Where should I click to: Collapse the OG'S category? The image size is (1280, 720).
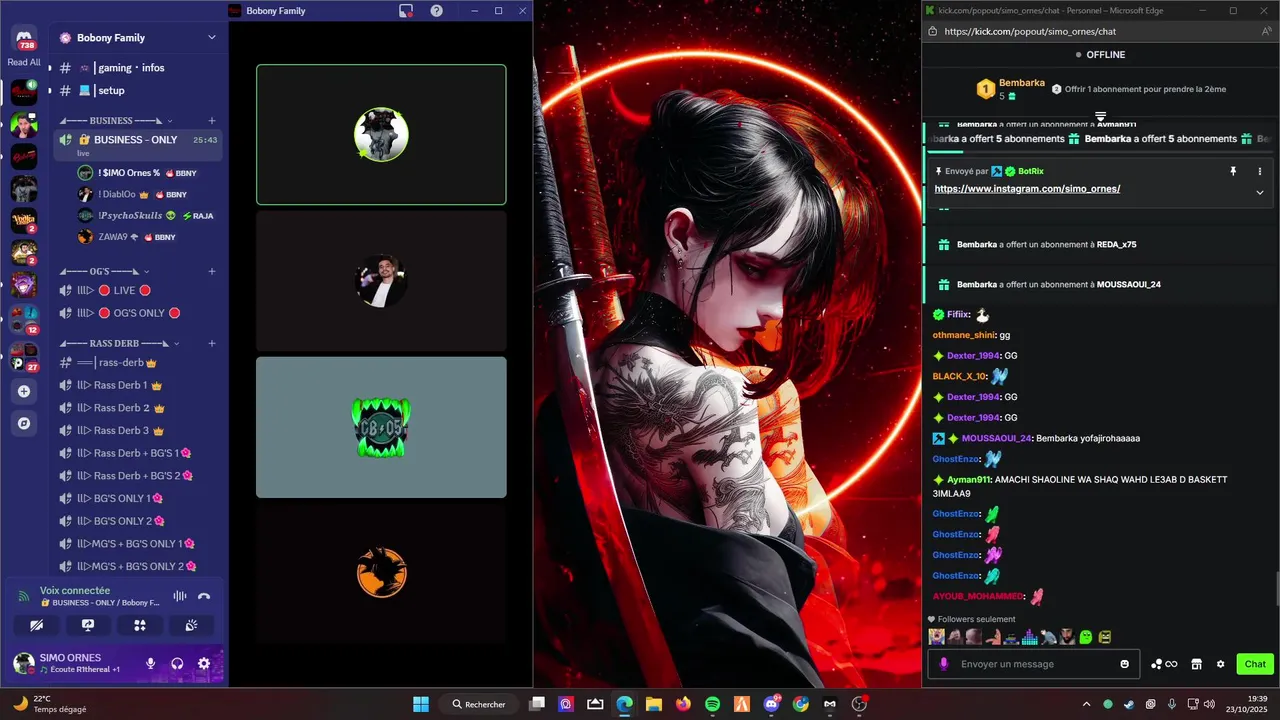point(105,271)
